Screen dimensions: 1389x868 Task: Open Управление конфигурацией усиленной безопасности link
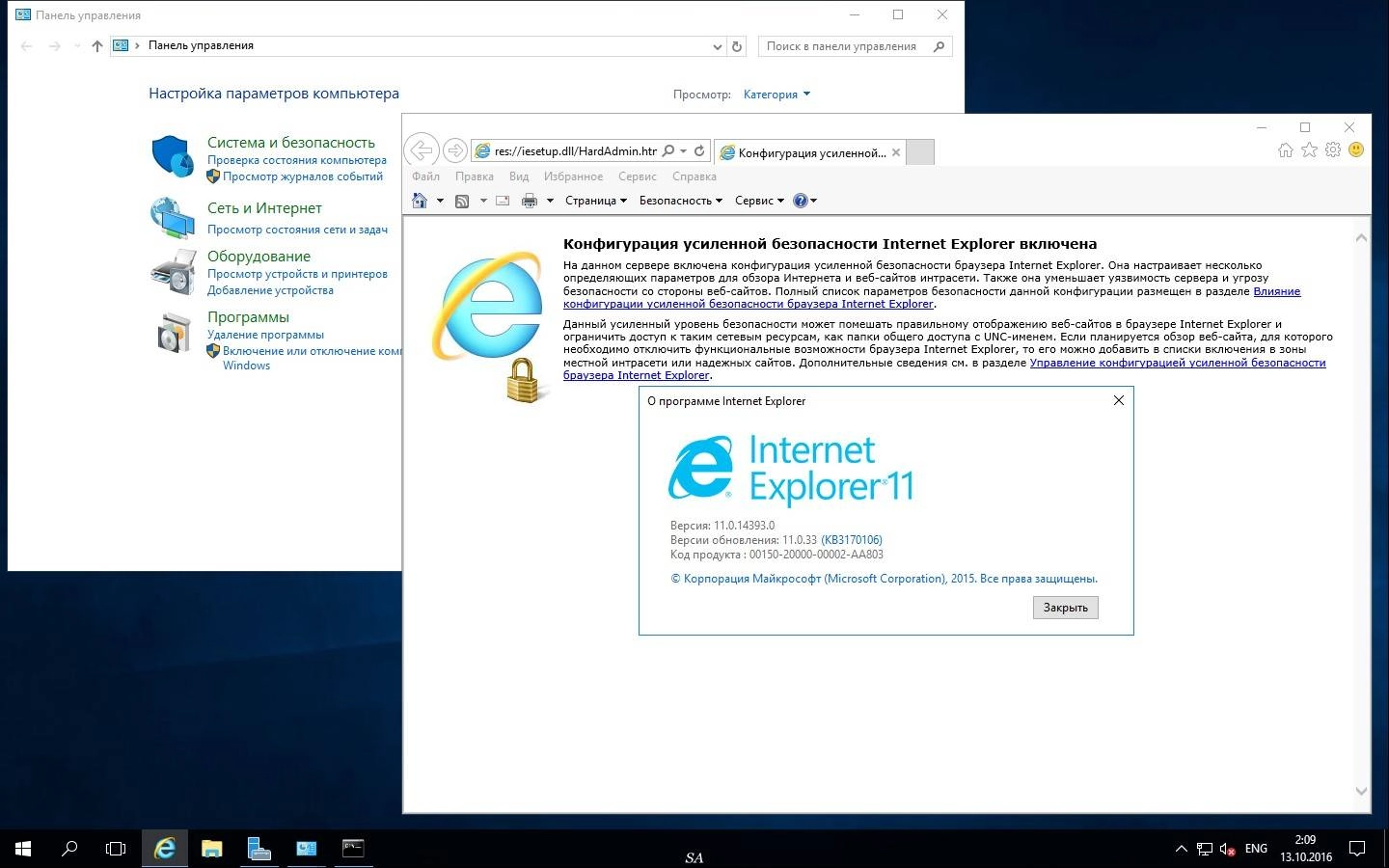tap(944, 368)
